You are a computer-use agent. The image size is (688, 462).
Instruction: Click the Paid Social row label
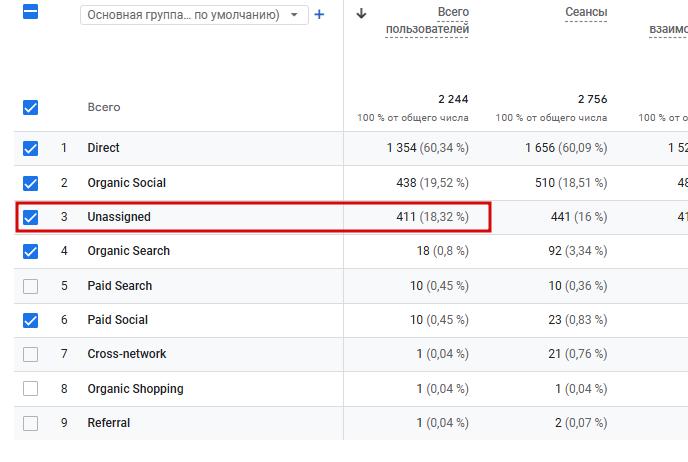[x=117, y=320]
